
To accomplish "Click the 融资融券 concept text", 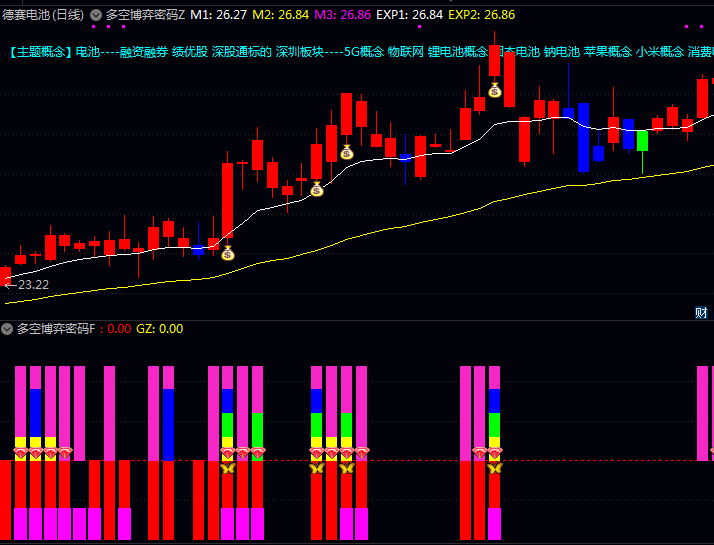I will 144,52.
